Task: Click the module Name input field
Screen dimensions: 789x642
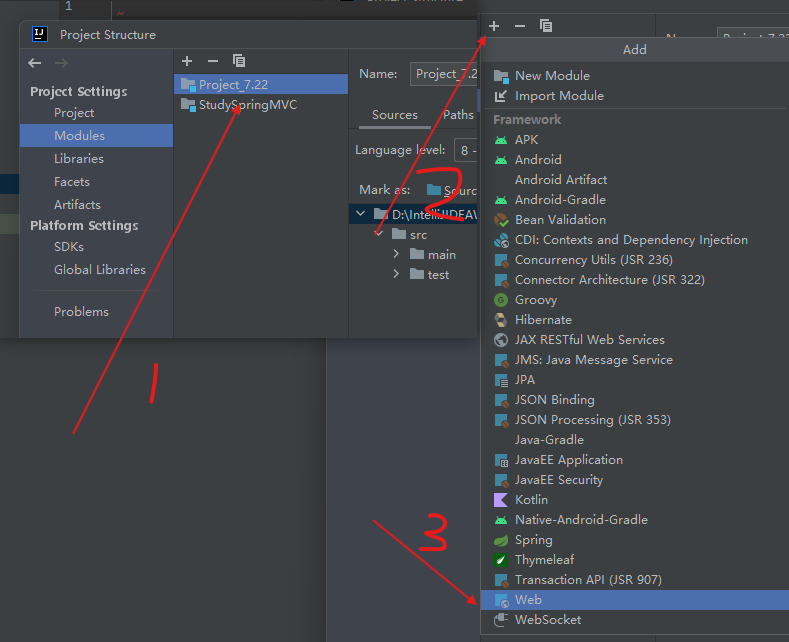Action: 444,74
